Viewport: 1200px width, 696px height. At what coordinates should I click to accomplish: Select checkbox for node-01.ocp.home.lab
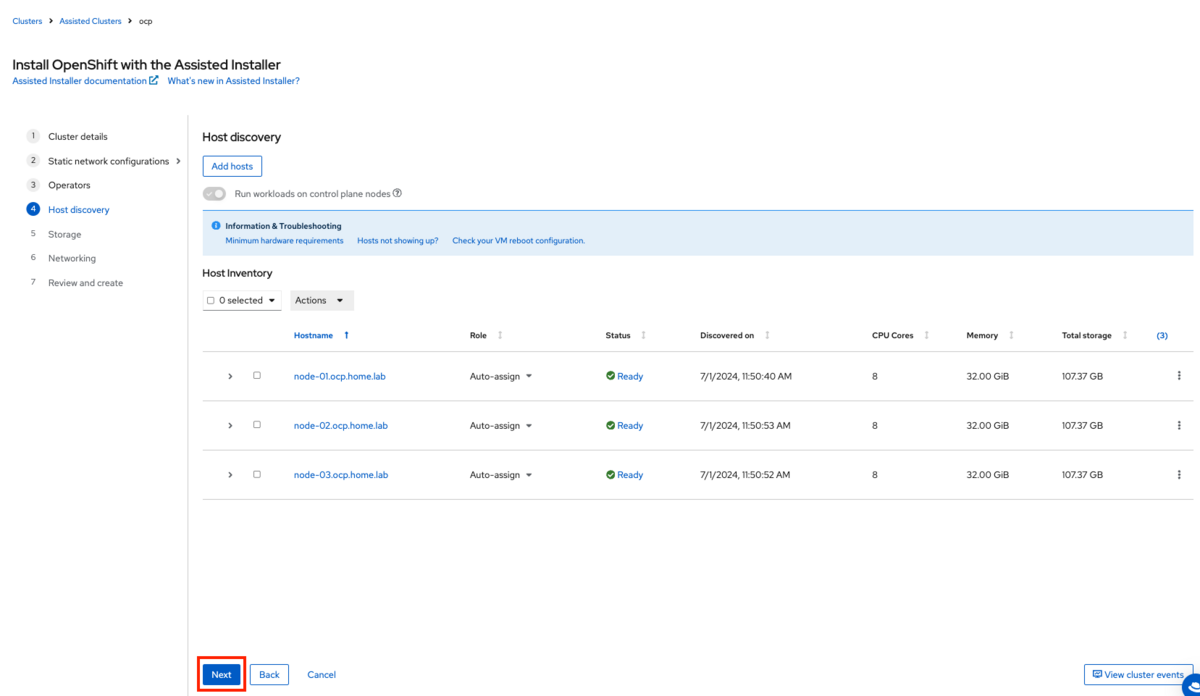[x=257, y=376]
